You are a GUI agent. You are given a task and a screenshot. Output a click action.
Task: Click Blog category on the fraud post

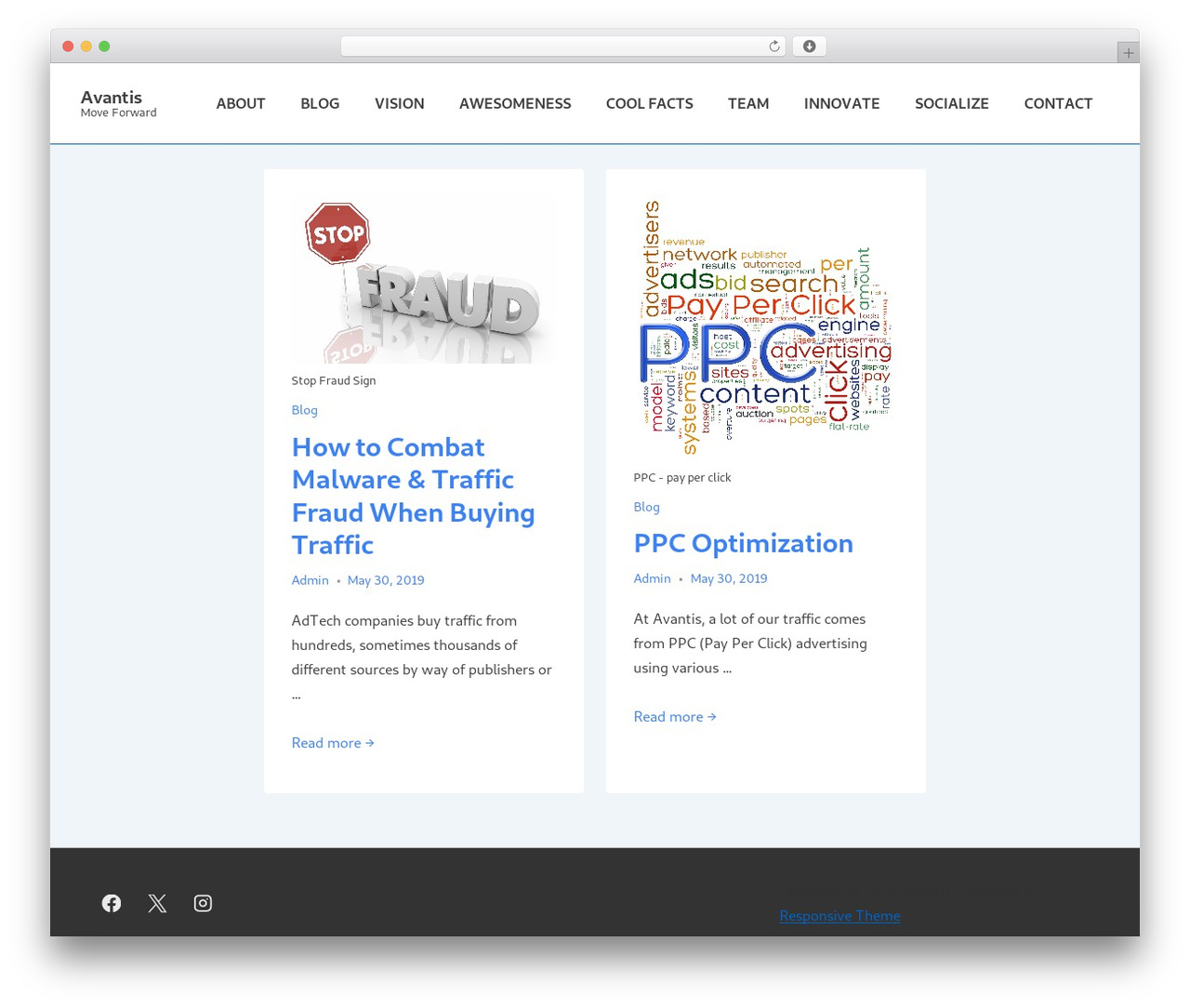coord(305,410)
